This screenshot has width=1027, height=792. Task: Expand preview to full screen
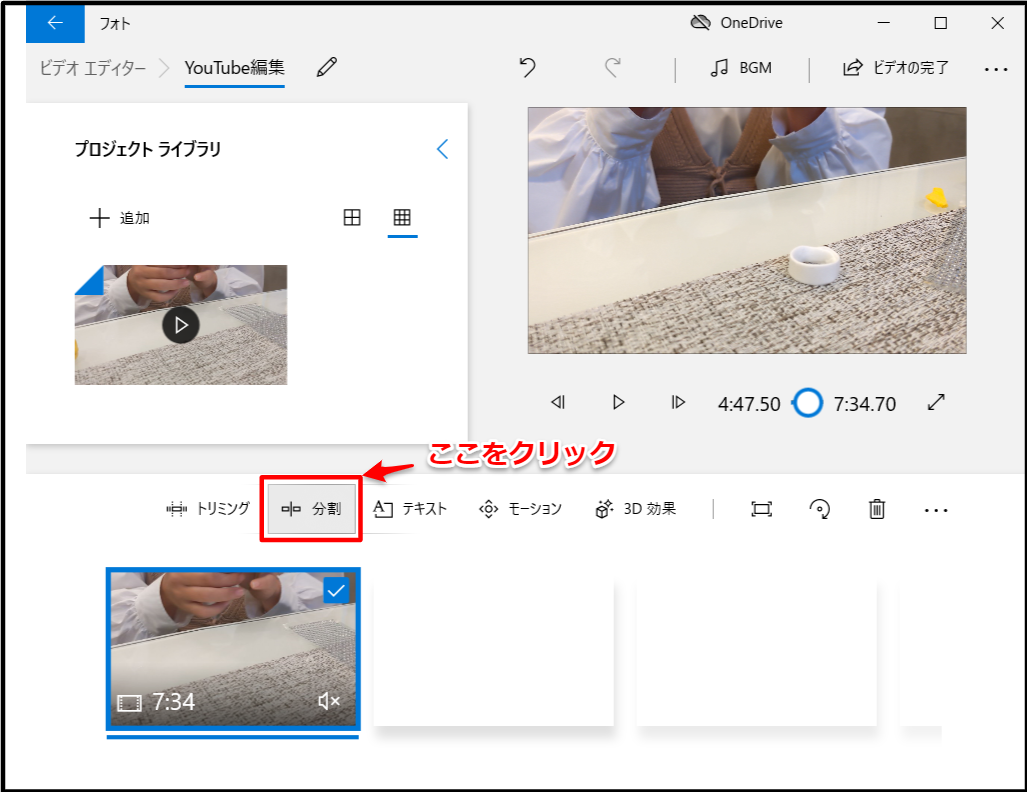[937, 402]
